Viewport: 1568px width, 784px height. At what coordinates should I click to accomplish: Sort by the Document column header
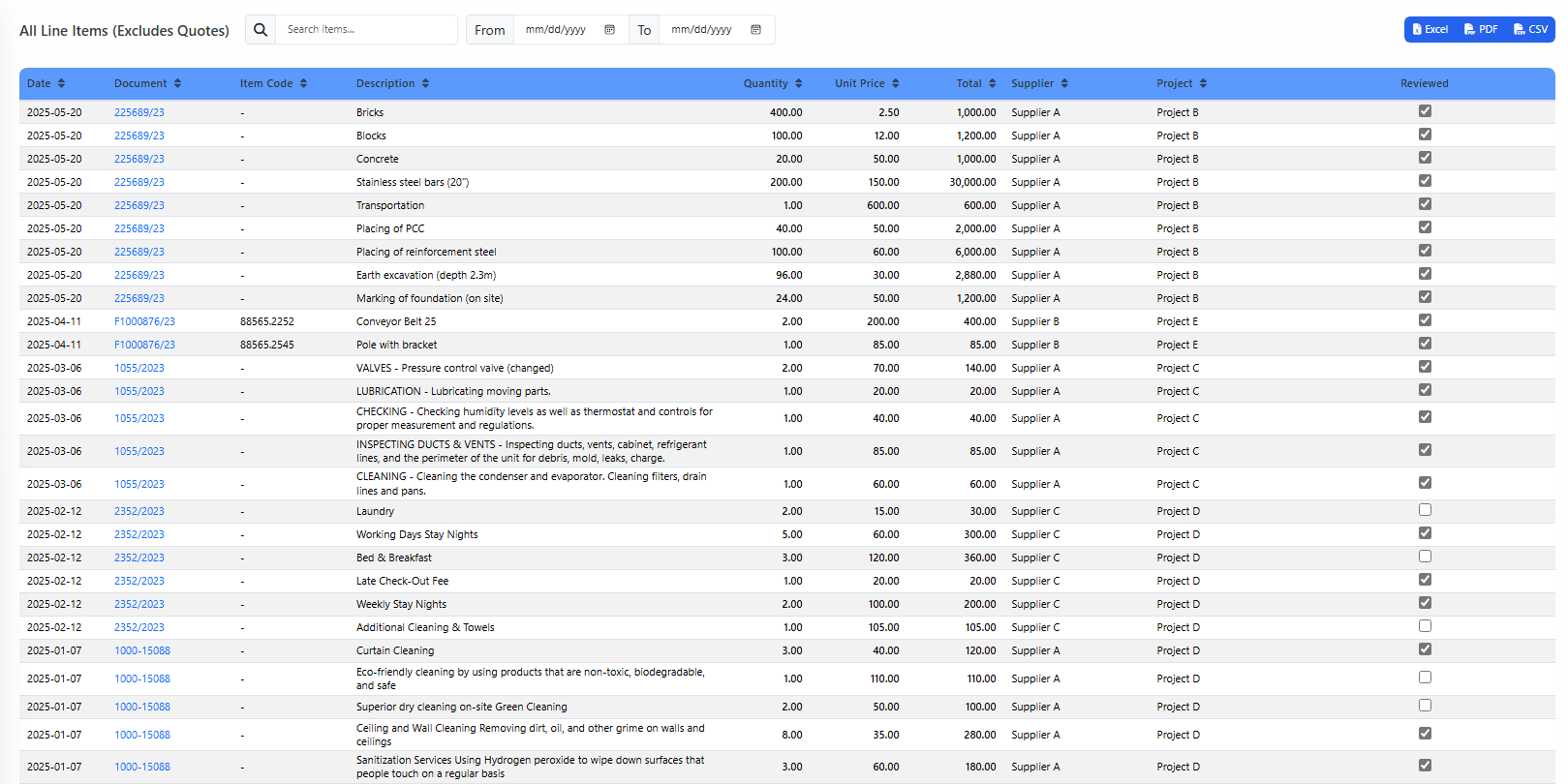(x=147, y=83)
